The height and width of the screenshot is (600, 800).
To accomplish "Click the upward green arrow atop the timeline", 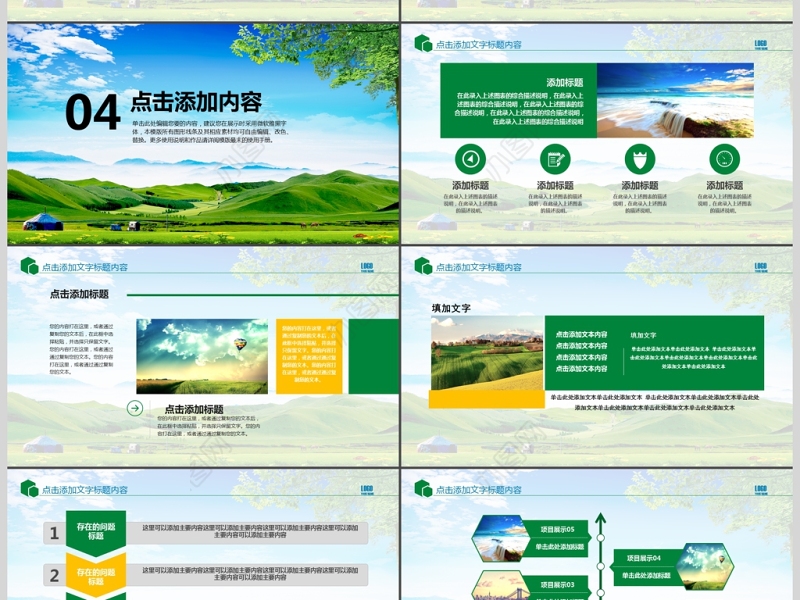I will [601, 517].
